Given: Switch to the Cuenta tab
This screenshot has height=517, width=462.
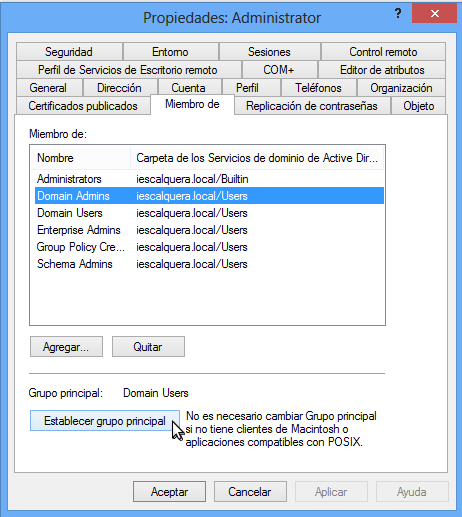Looking at the screenshot, I should (x=189, y=88).
